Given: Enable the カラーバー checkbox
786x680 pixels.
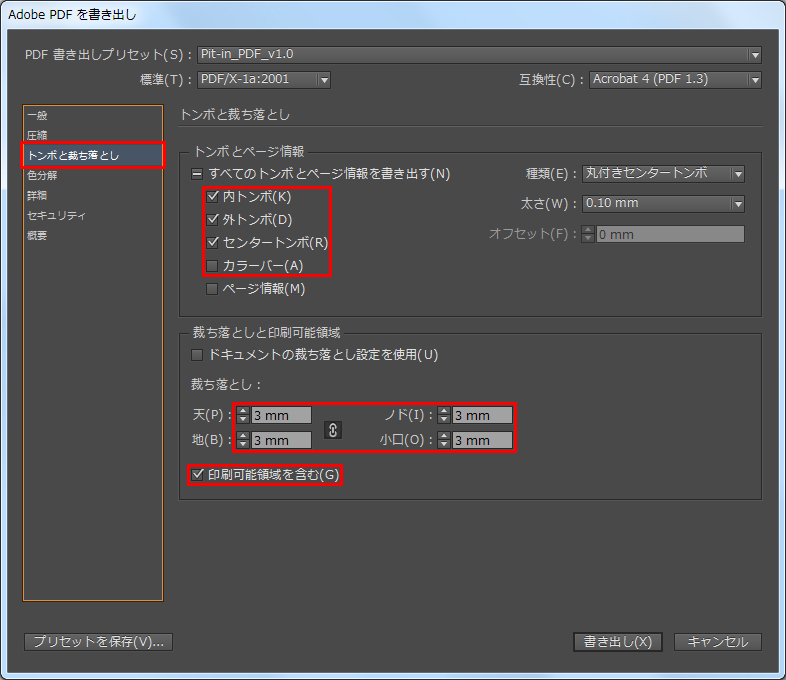Looking at the screenshot, I should [212, 265].
